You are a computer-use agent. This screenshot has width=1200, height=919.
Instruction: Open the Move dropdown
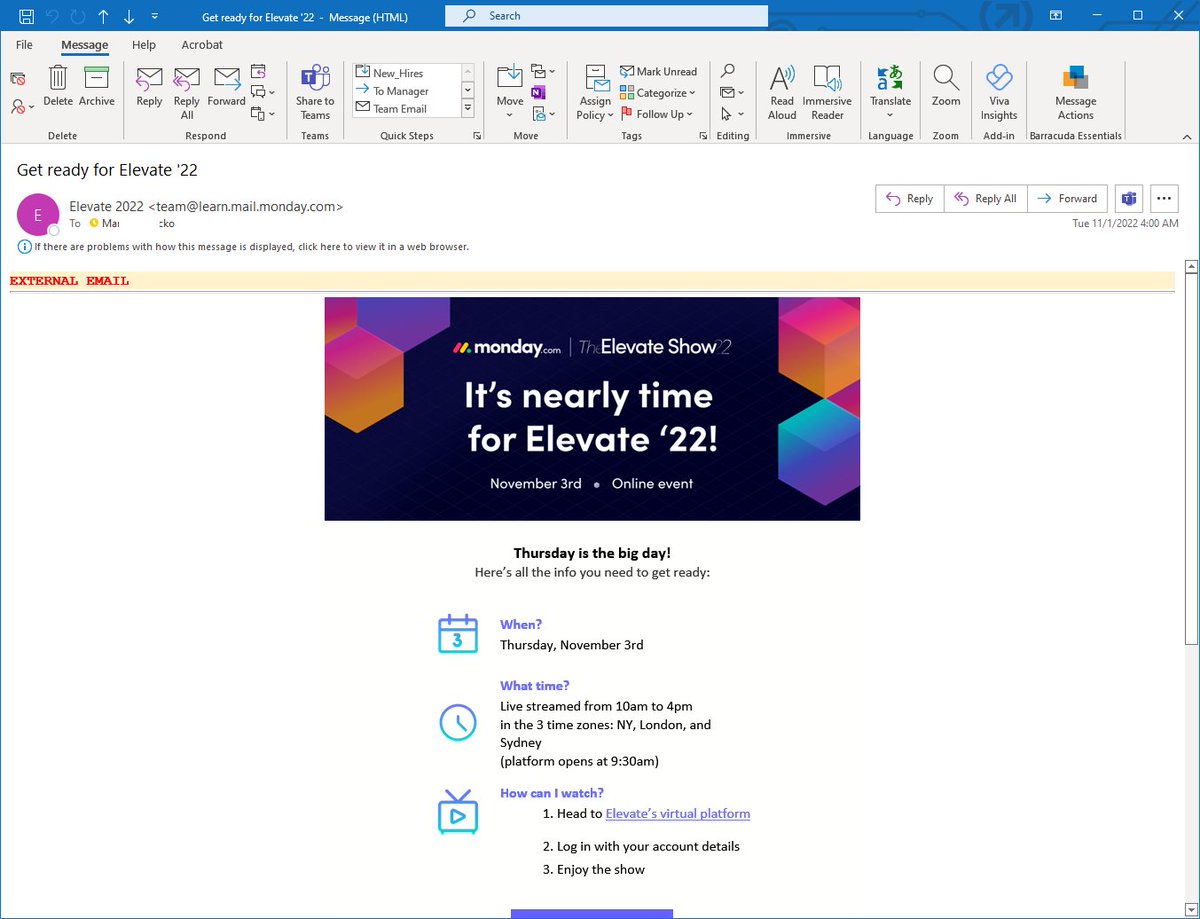tap(510, 92)
